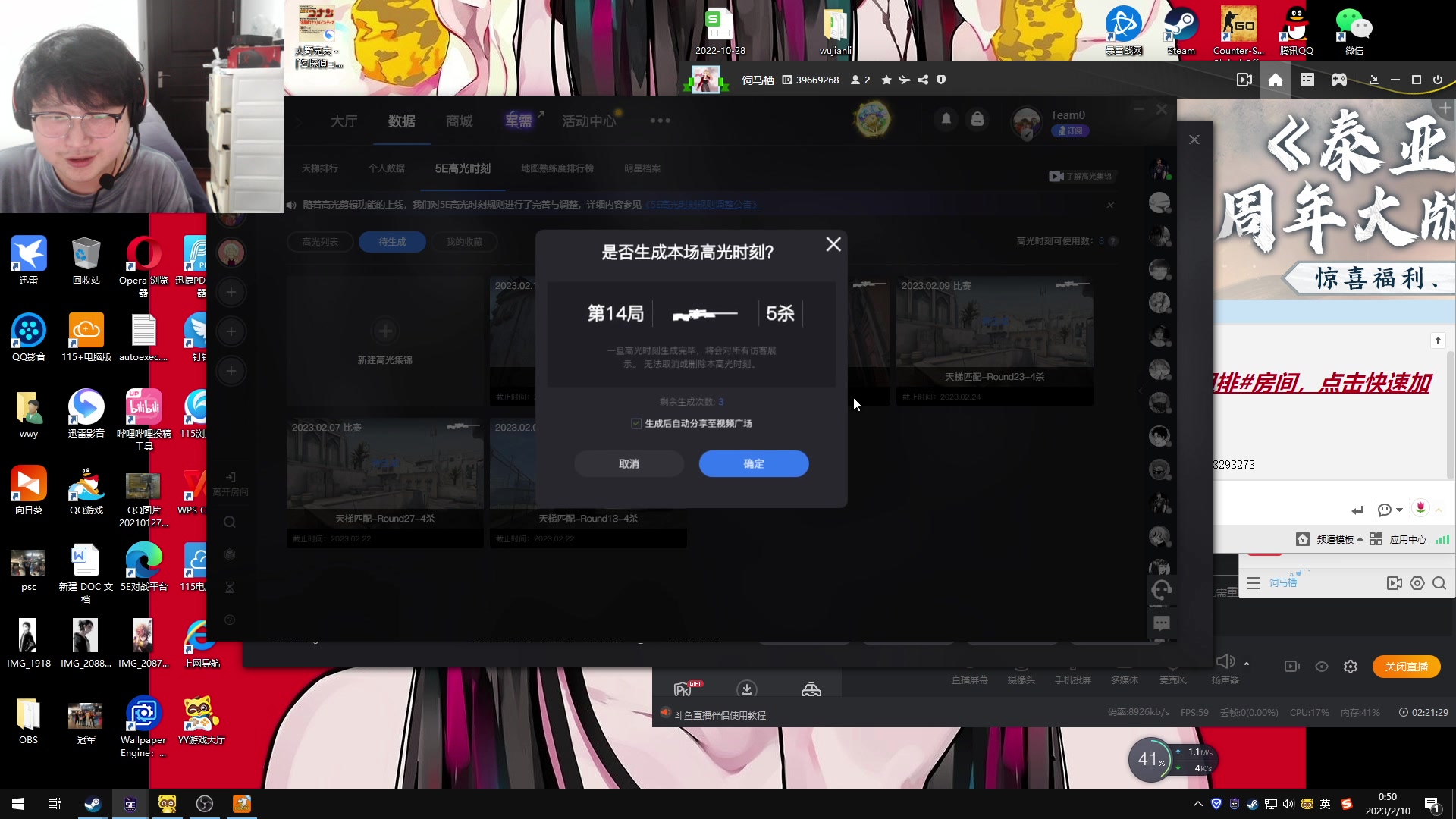
Task: Select the screen recording icon in Douyu bar
Action: click(1291, 666)
